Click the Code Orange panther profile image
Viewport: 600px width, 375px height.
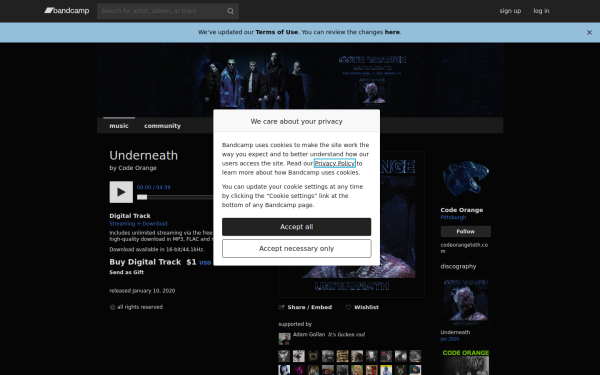466,177
